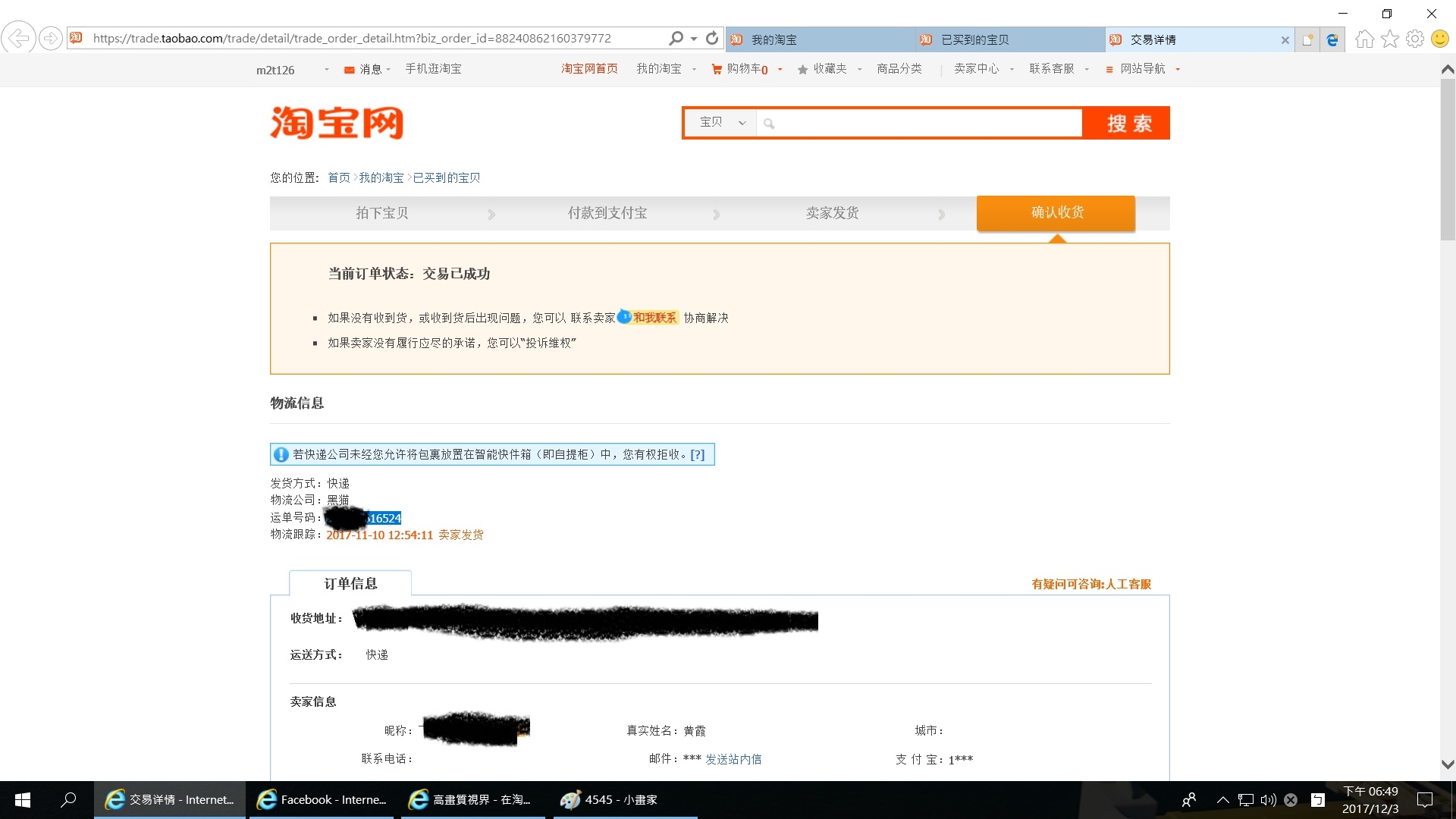This screenshot has height=819, width=1456.
Task: Click the scrollbar up arrow
Action: [1447, 69]
